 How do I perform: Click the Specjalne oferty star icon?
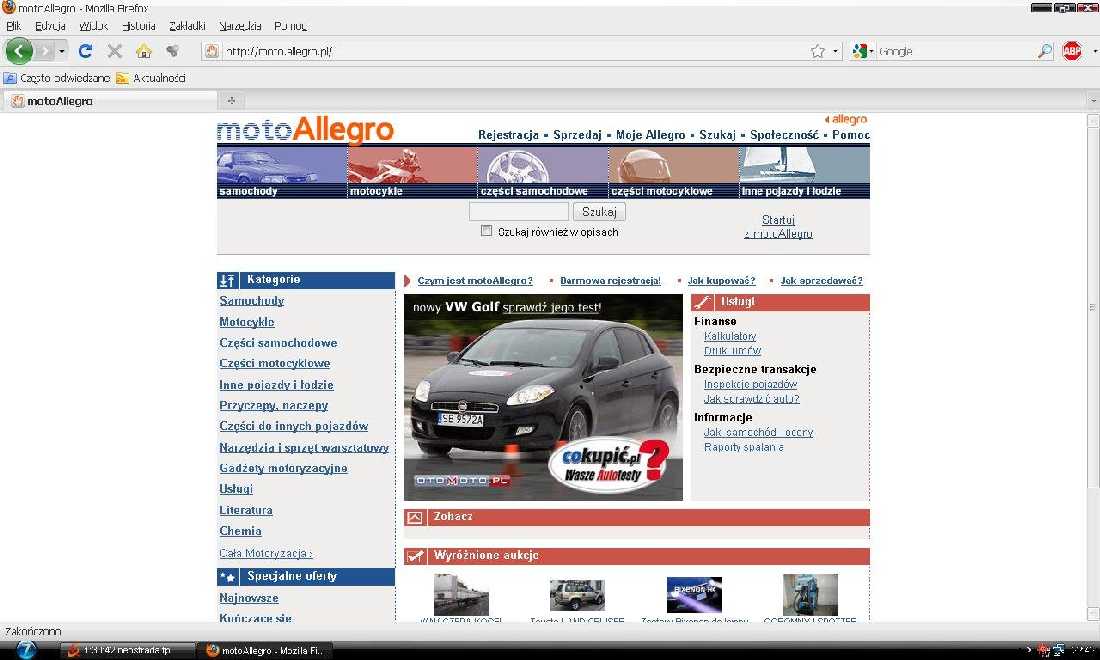(227, 577)
